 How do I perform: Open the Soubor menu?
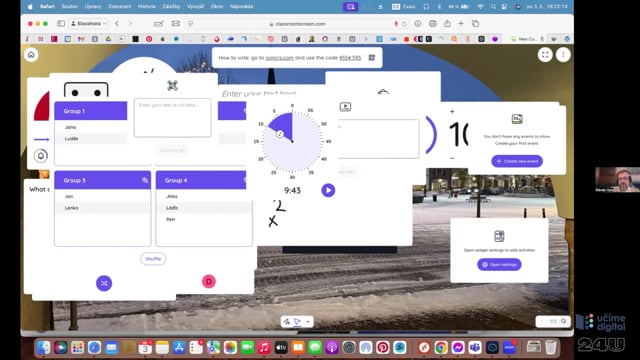pyautogui.click(x=69, y=7)
